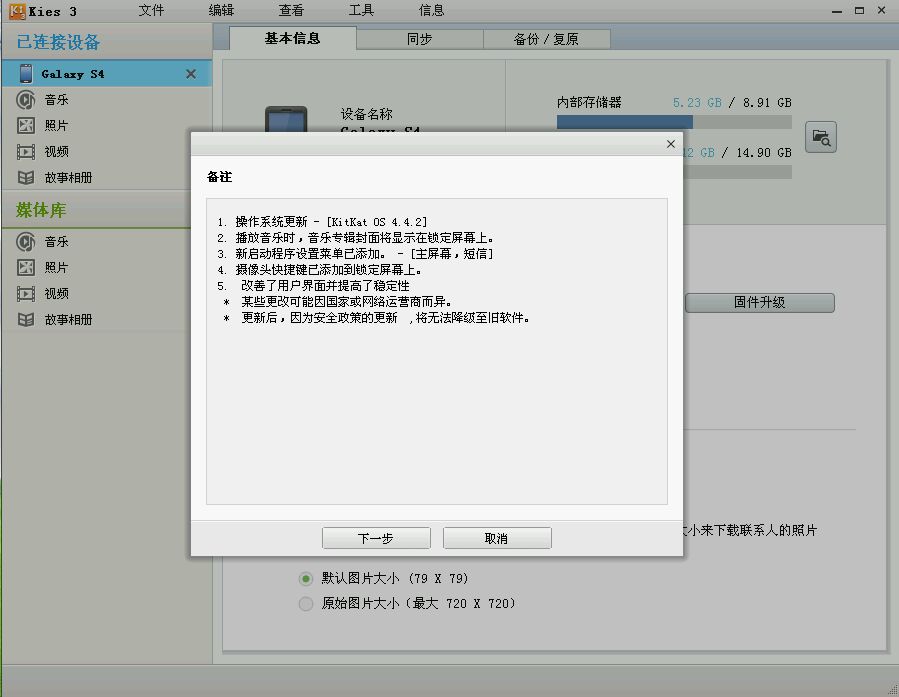899x697 pixels.
Task: Disconnect Galaxy S4 with its X icon
Action: coord(191,74)
